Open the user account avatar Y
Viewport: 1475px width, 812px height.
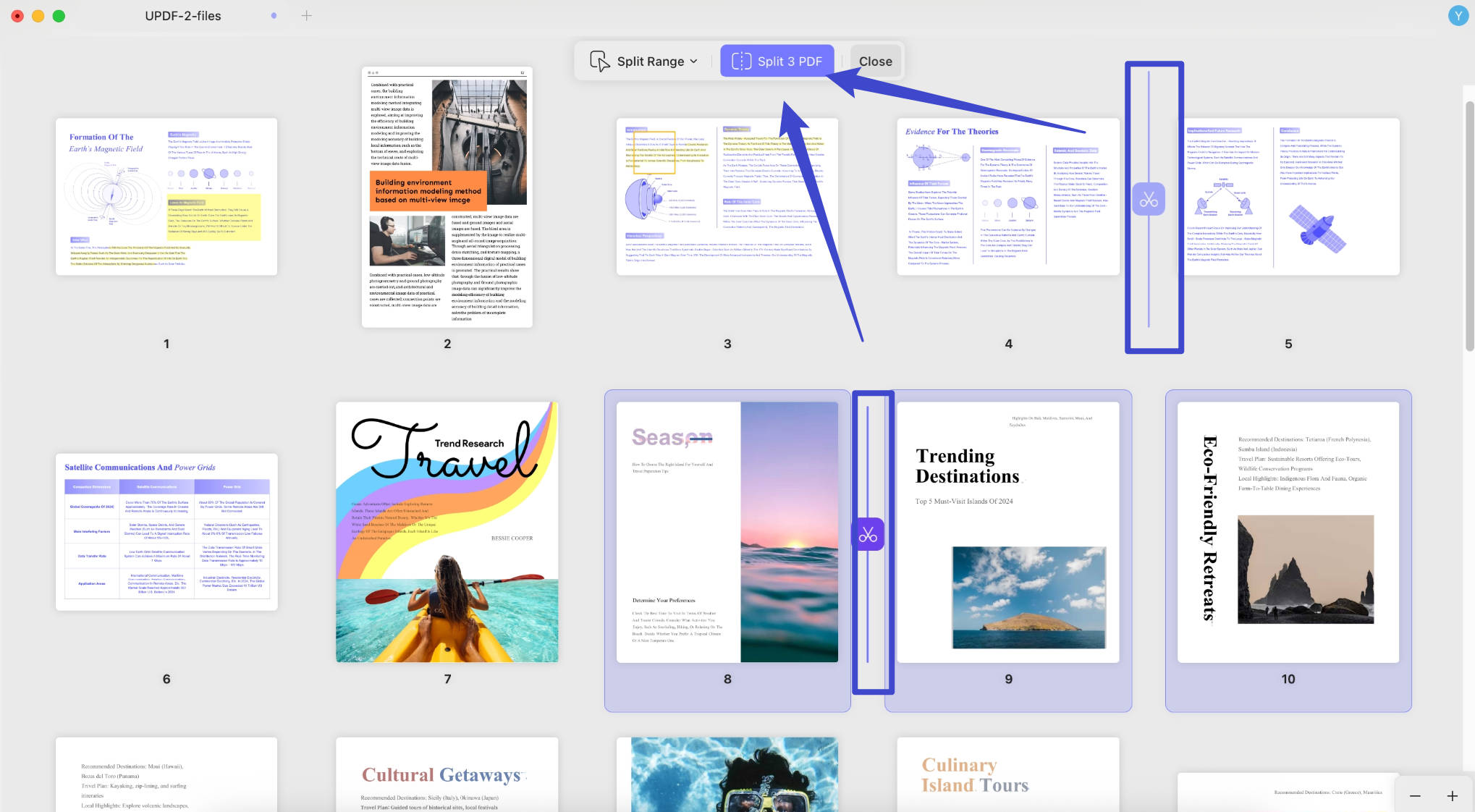(1458, 15)
